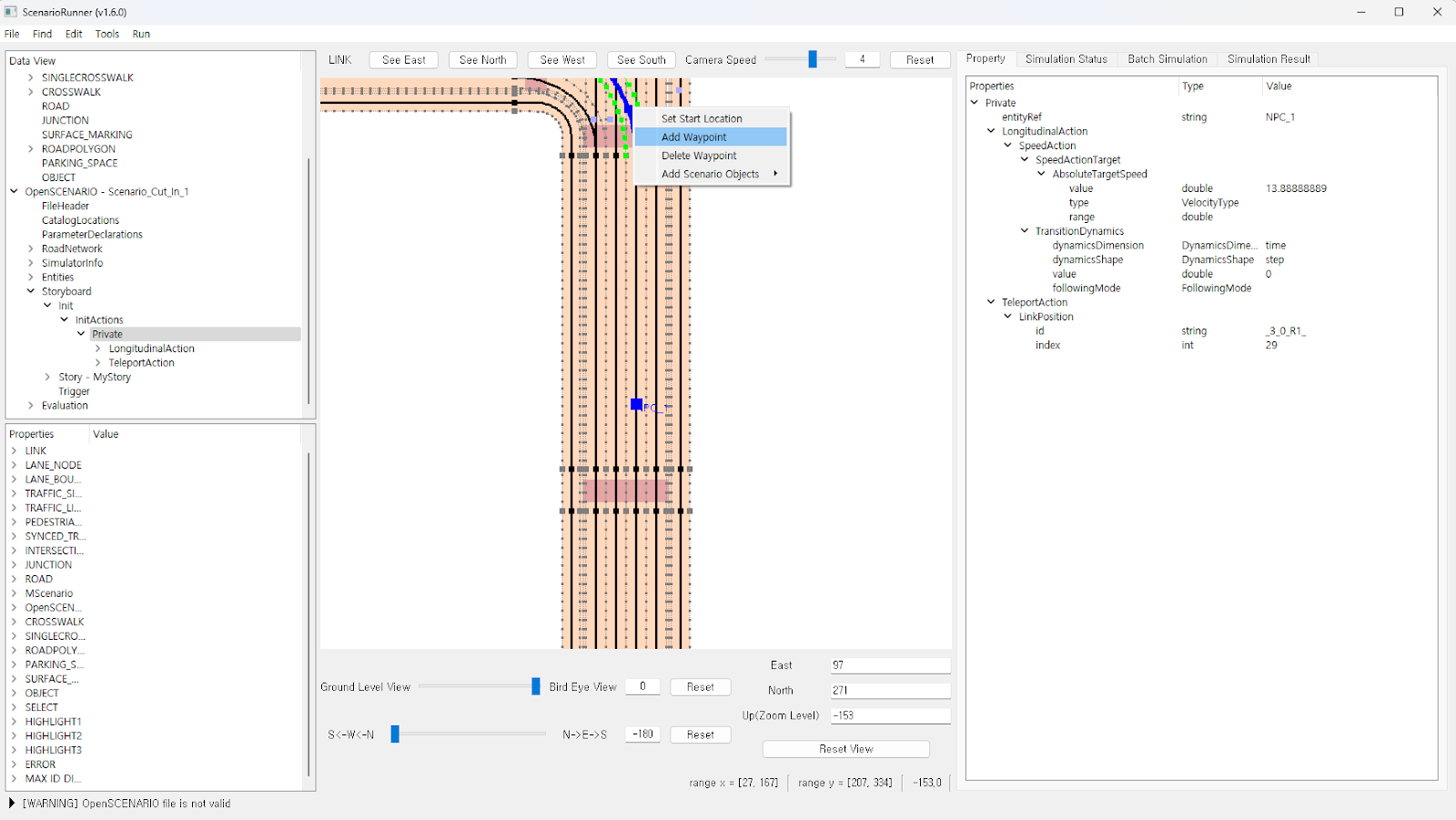Click the blue NPC_1 vehicle marker on the map

tap(636, 404)
